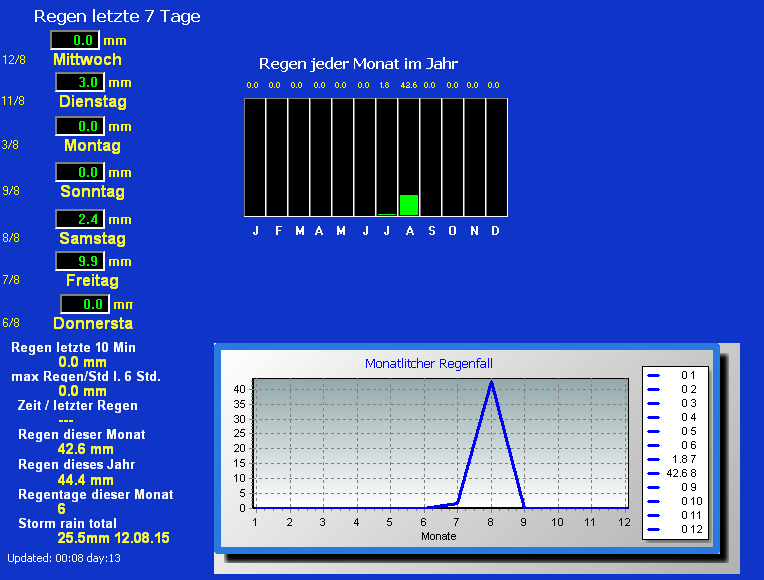Click the 'Regen letzte 7 Tage' heading
The height and width of the screenshot is (580, 764).
117,16
